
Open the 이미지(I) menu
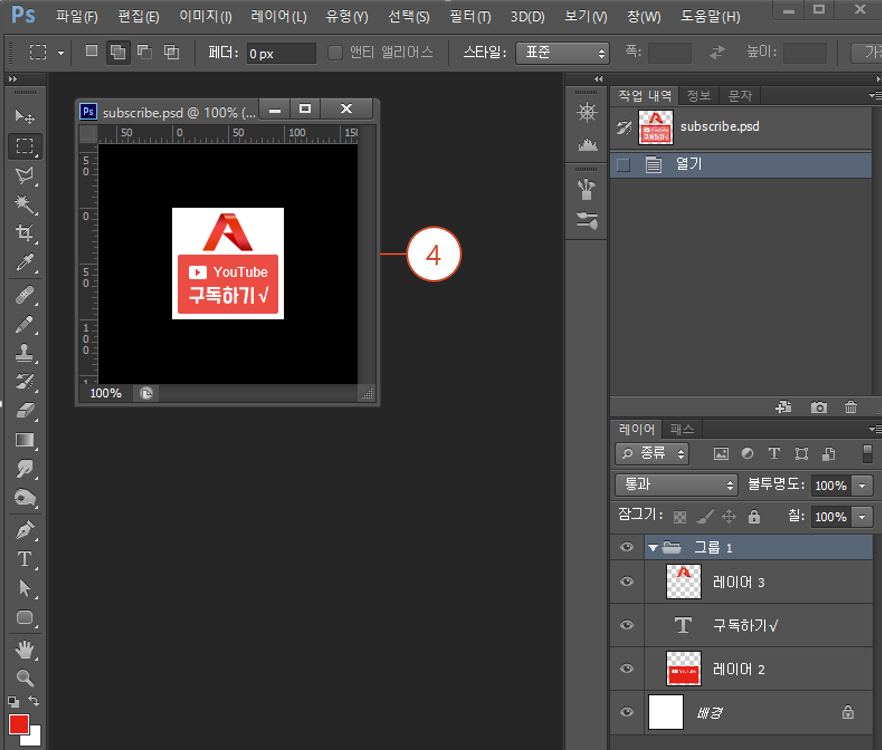[x=205, y=16]
